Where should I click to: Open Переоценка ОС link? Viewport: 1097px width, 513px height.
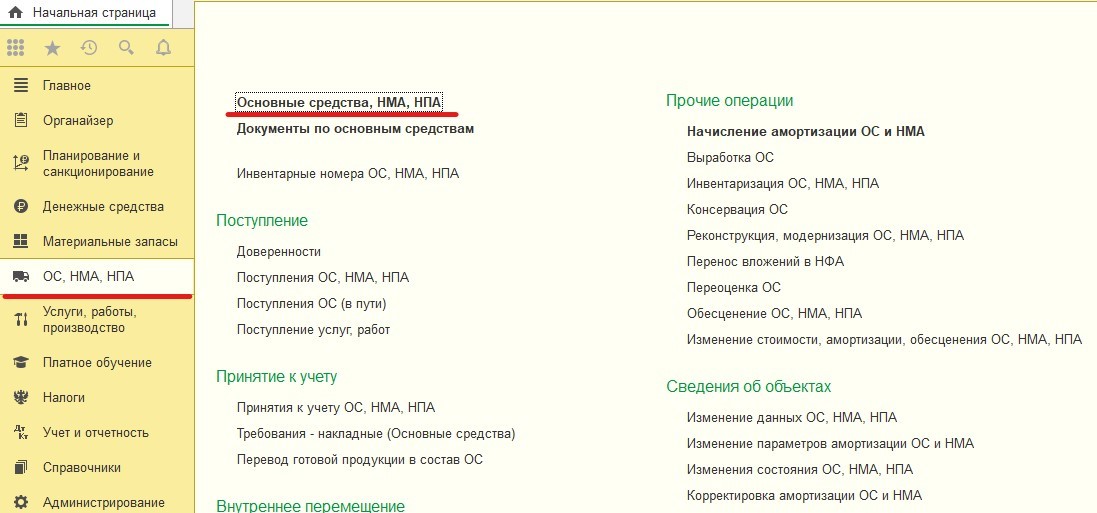point(733,287)
